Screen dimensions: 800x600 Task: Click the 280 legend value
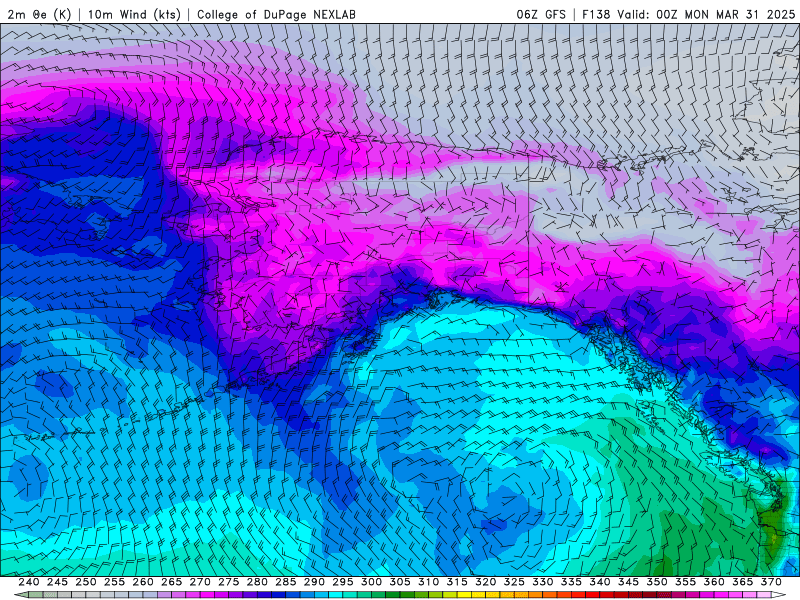click(257, 582)
